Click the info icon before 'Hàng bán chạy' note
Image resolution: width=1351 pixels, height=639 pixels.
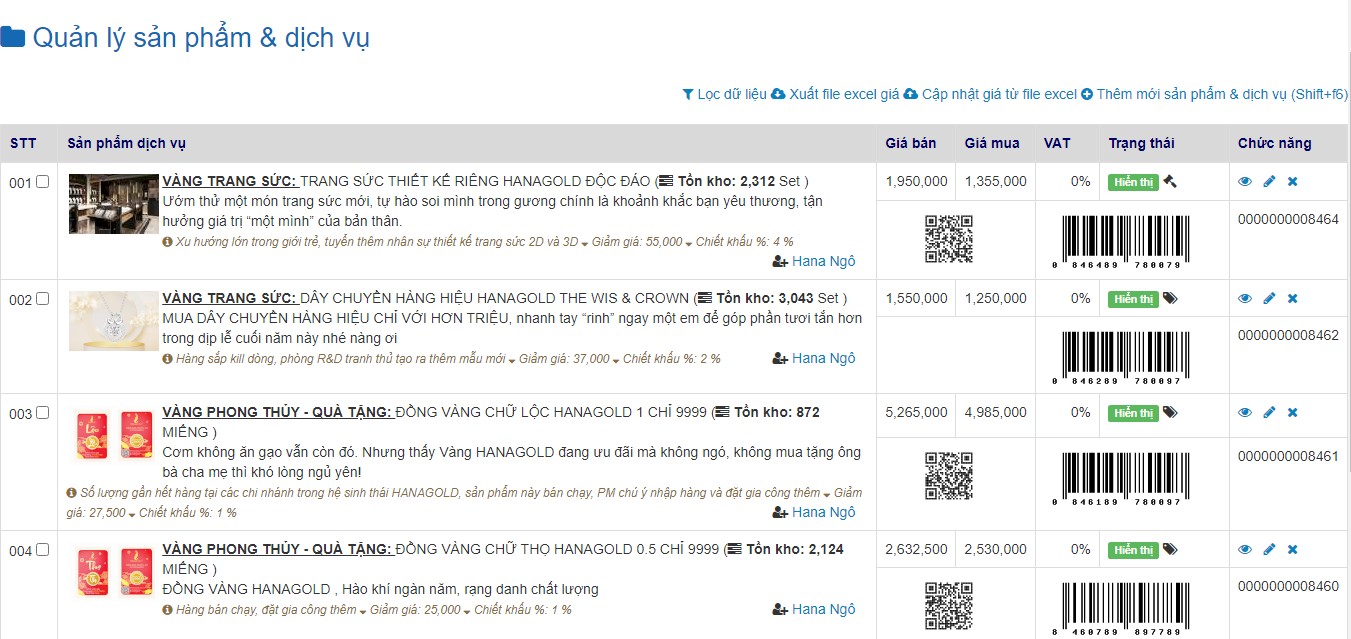click(x=167, y=609)
